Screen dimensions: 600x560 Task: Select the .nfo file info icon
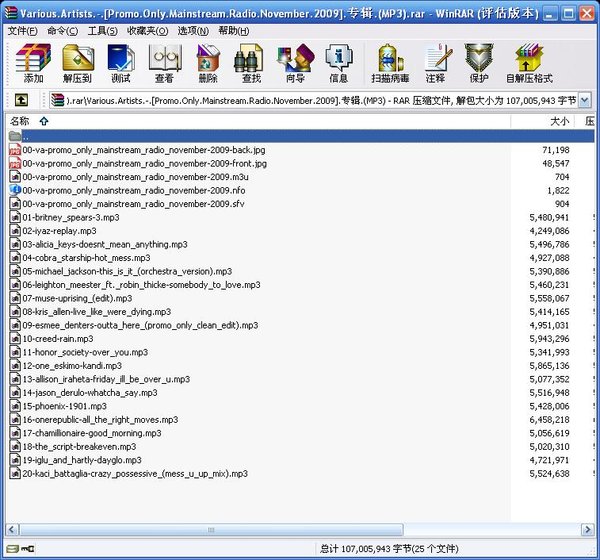click(15, 190)
